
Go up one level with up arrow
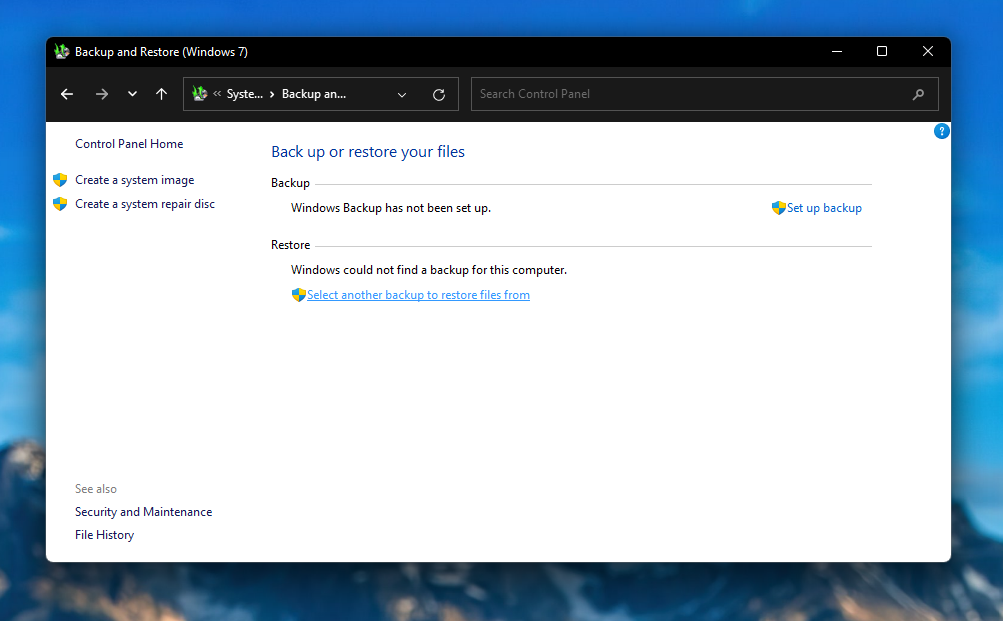[161, 94]
